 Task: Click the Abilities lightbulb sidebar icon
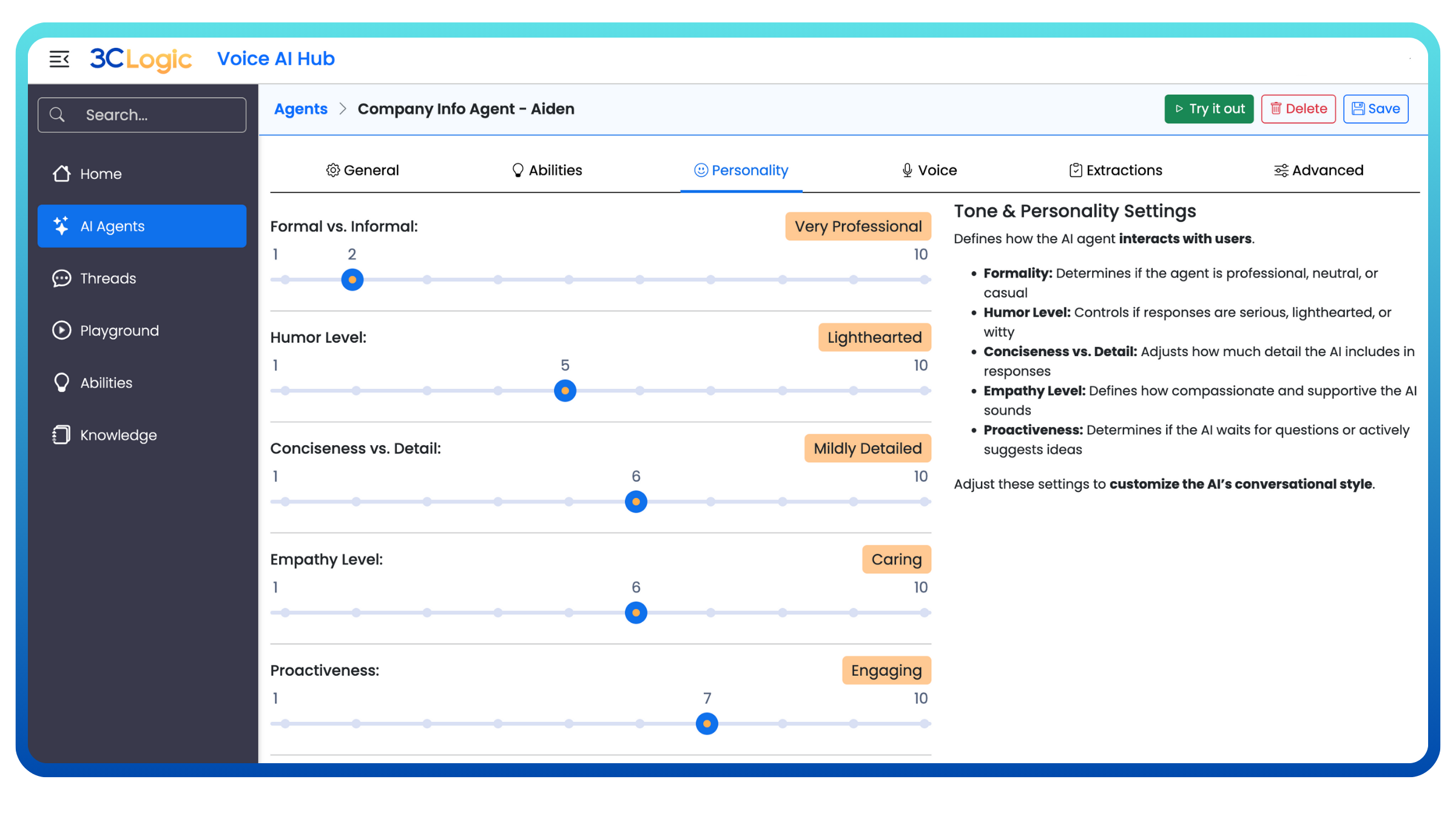pyautogui.click(x=61, y=383)
